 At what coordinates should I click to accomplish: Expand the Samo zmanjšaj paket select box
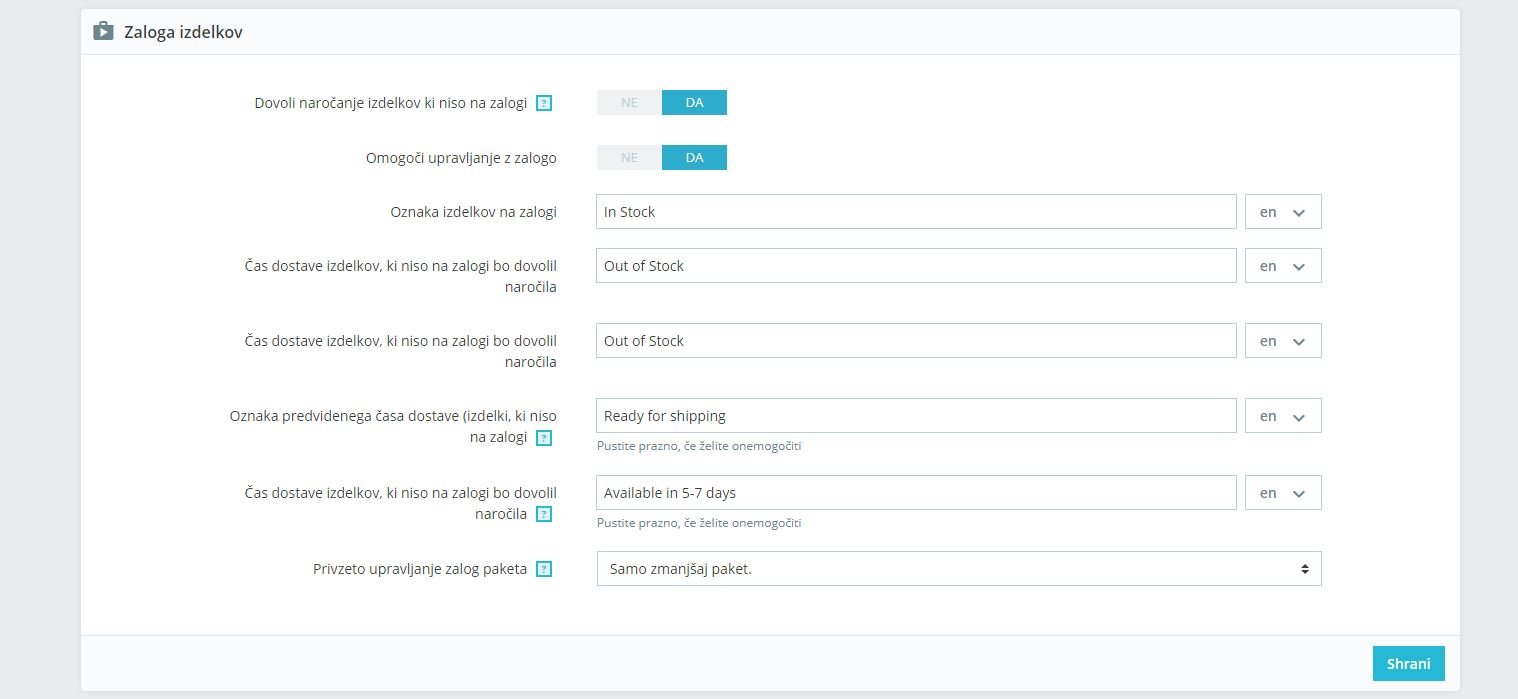(958, 569)
